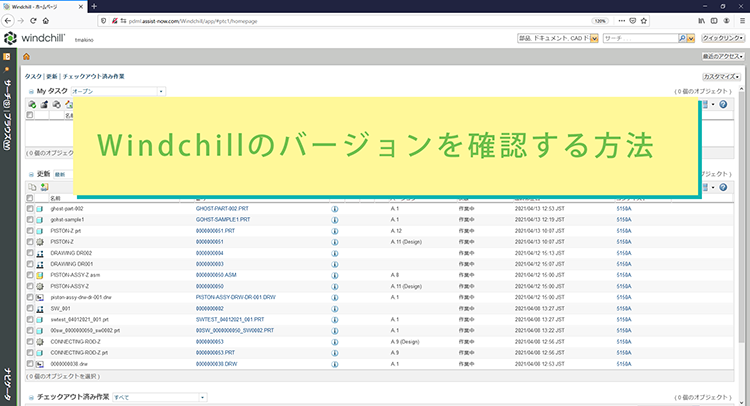
Task: Collapse the 更新 section
Action: (31, 175)
